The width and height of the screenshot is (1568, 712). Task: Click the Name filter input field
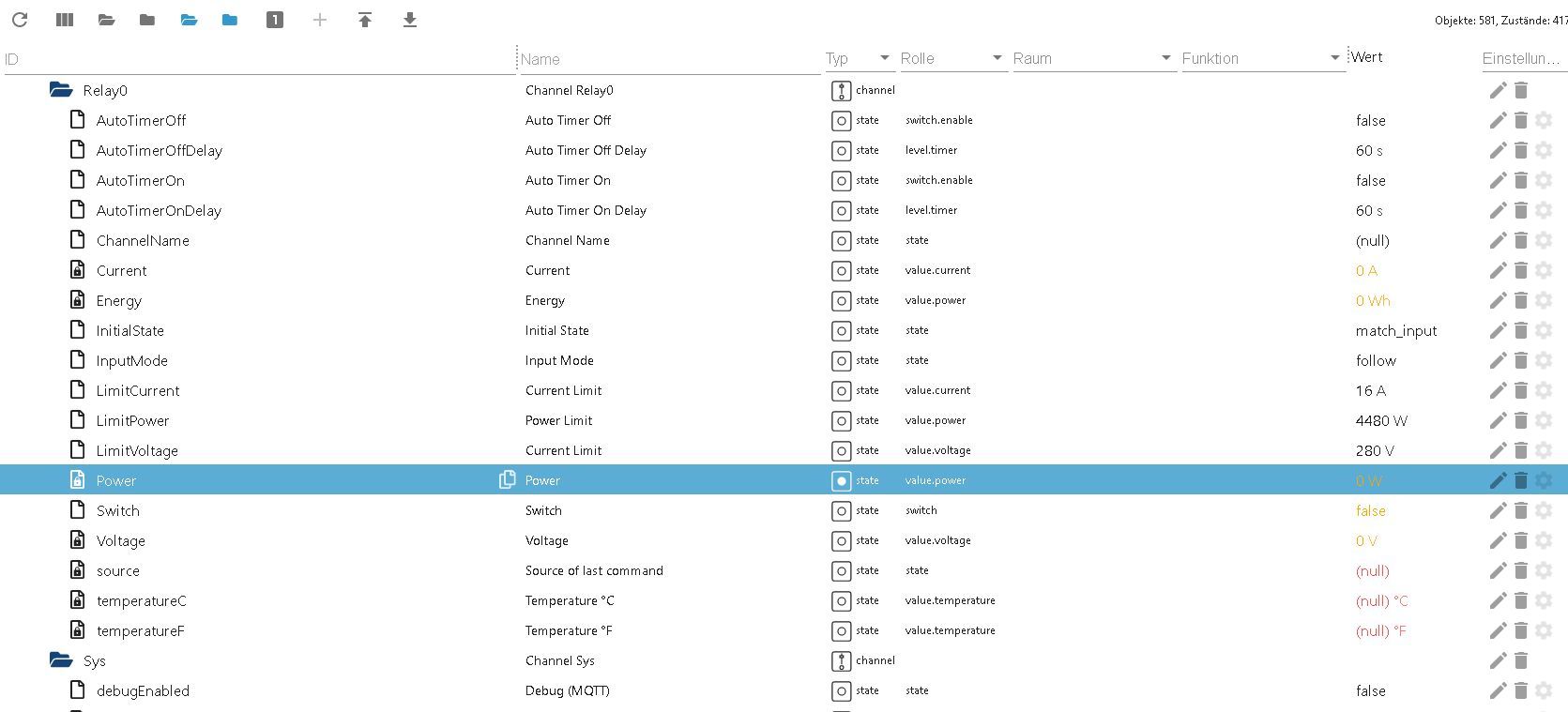coord(670,59)
